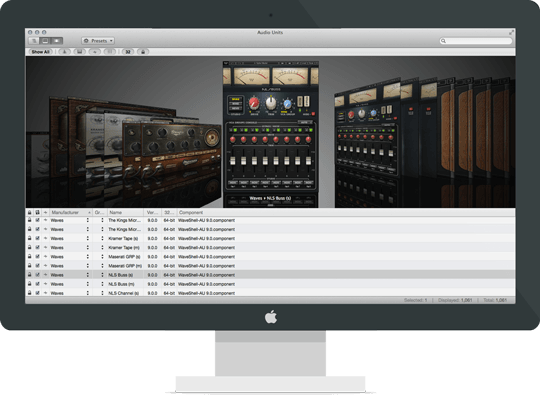Image resolution: width=540 pixels, height=395 pixels.
Task: Click the filter icon right of Show All
Action: pos(64,52)
